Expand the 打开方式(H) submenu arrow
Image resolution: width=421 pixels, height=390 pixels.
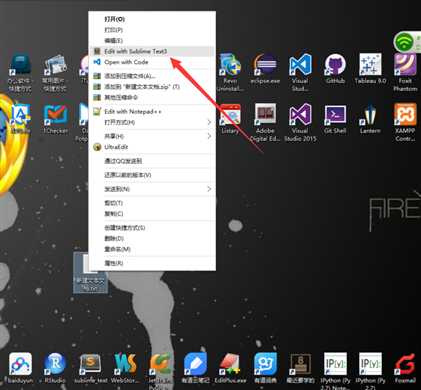[x=209, y=122]
